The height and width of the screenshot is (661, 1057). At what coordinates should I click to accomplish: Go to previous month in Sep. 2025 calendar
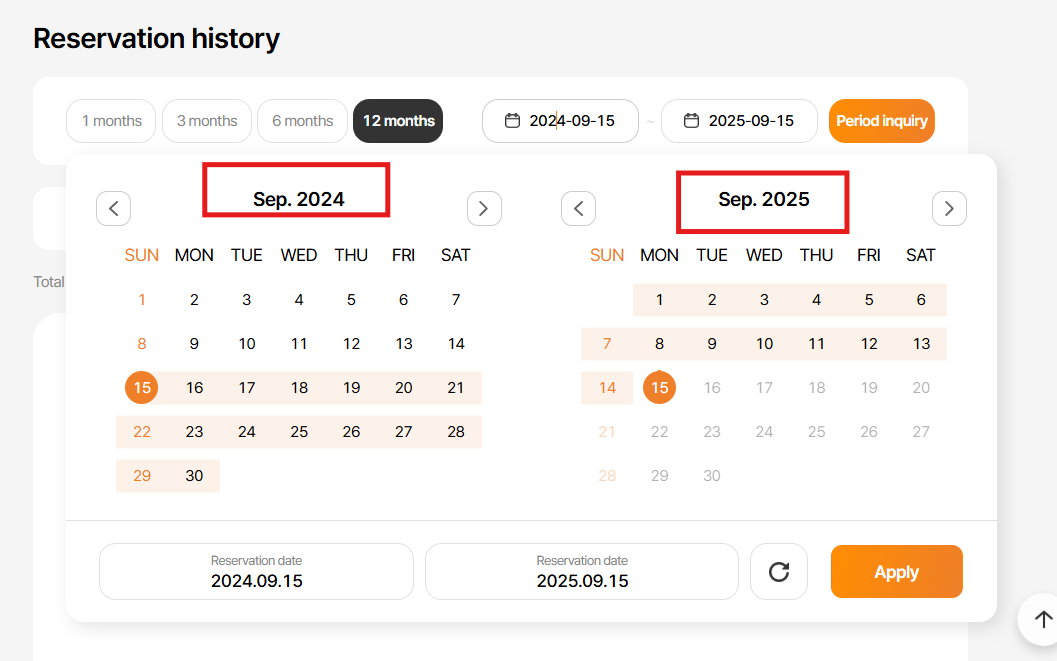[579, 208]
